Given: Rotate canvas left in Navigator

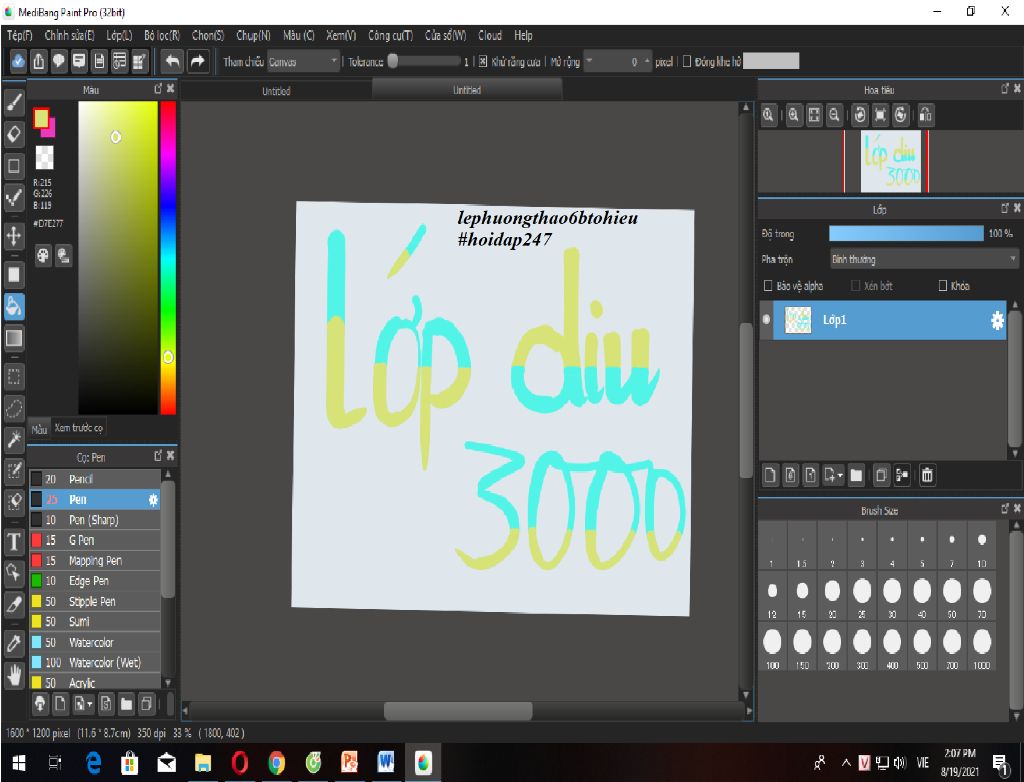Looking at the screenshot, I should point(860,116).
